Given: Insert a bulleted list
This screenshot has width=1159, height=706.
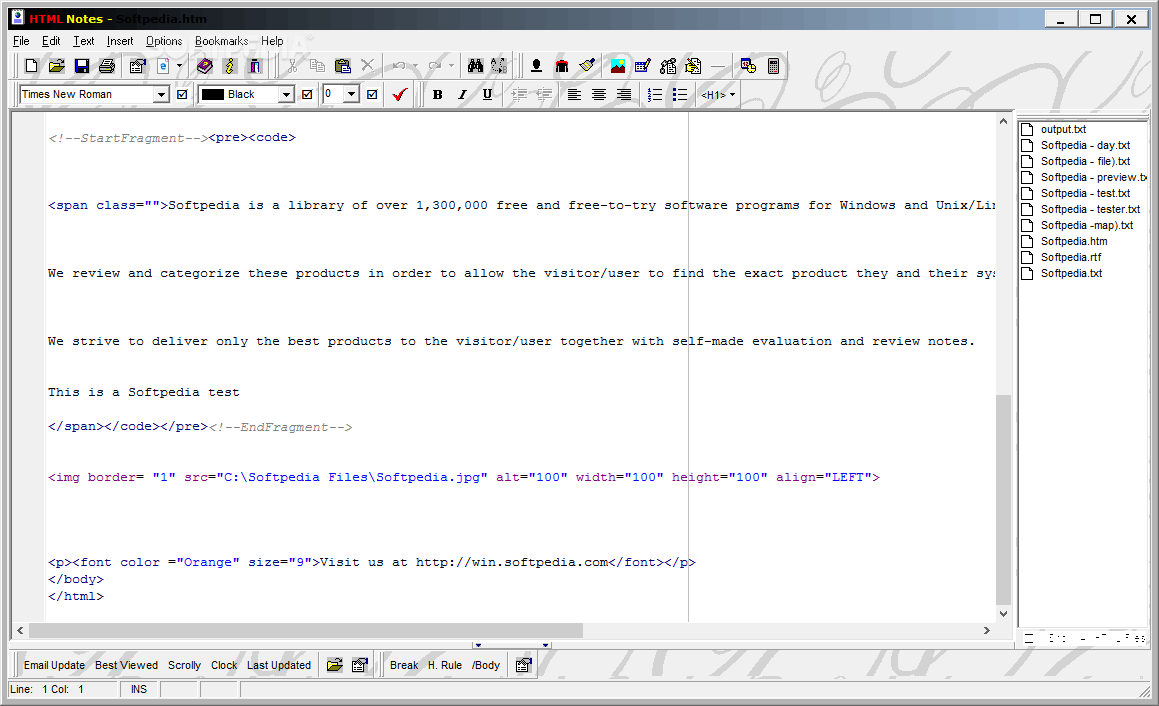Looking at the screenshot, I should pyautogui.click(x=680, y=95).
